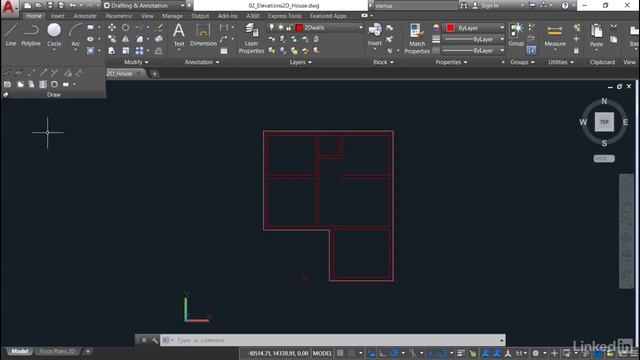Open the ByLayer lineweight dropdown
This screenshot has width=640, height=360.
click(x=474, y=39)
